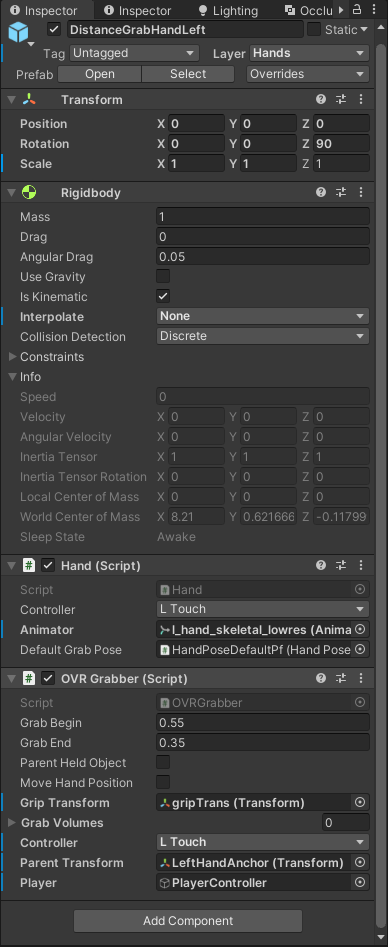The image size is (388, 947).
Task: Click the Grab Volumes size field
Action: [x=345, y=822]
